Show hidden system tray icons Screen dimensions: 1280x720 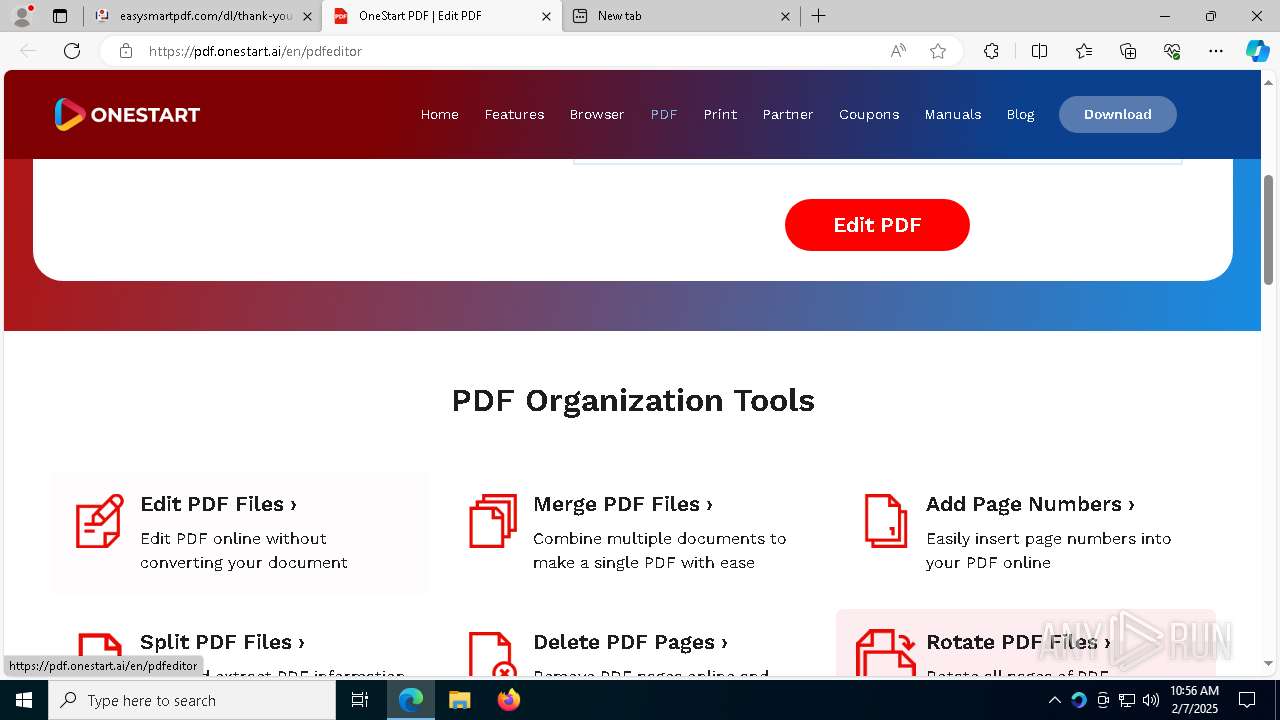coord(1054,700)
